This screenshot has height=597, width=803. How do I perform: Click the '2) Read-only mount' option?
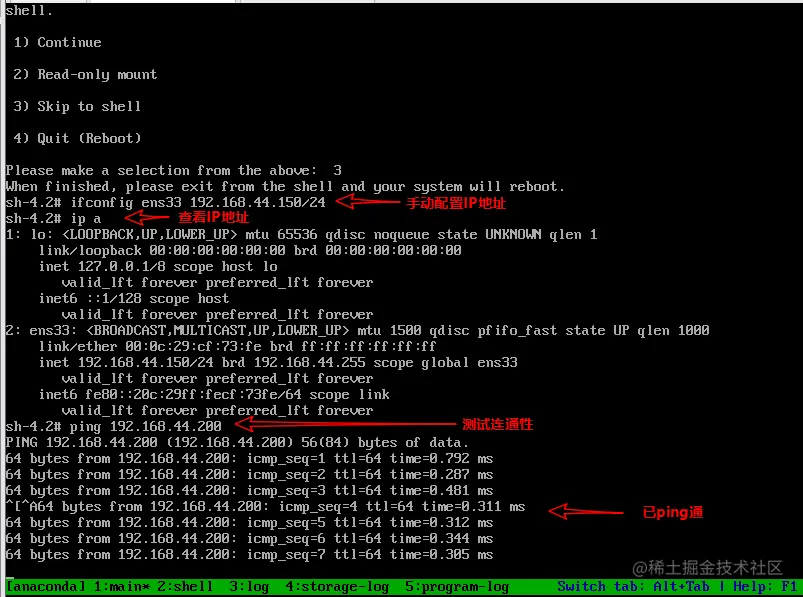click(x=85, y=75)
